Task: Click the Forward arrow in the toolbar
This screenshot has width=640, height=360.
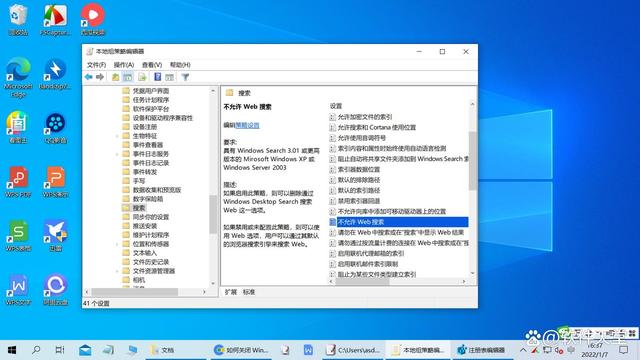Action: (x=100, y=77)
